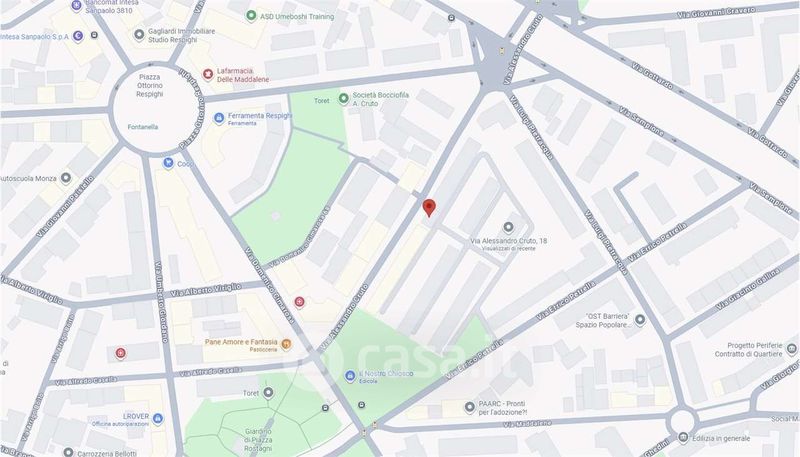Open Gagliardi Immobiliare Studio Respighi marker
The height and width of the screenshot is (457, 800).
click(139, 35)
